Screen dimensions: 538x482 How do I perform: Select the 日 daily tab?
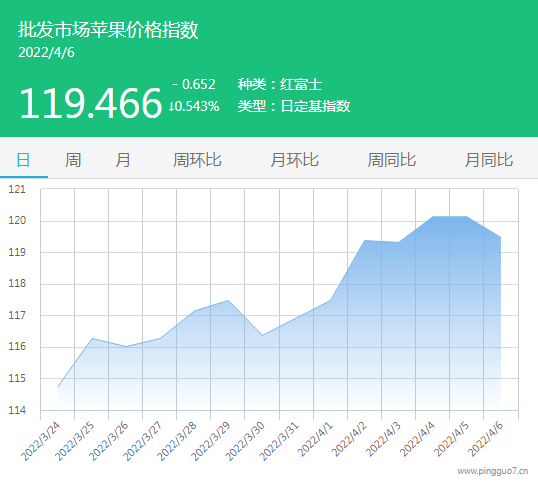tap(23, 160)
